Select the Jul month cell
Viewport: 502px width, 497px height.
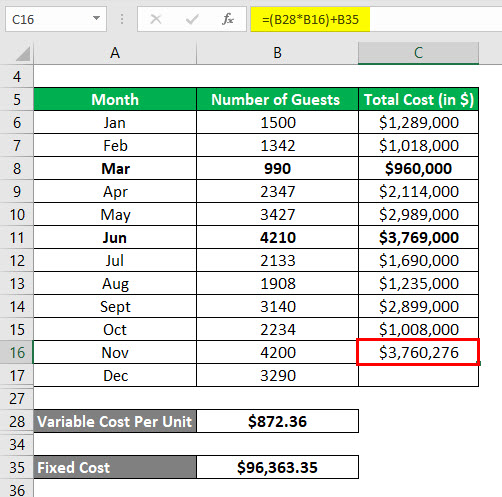tap(115, 260)
